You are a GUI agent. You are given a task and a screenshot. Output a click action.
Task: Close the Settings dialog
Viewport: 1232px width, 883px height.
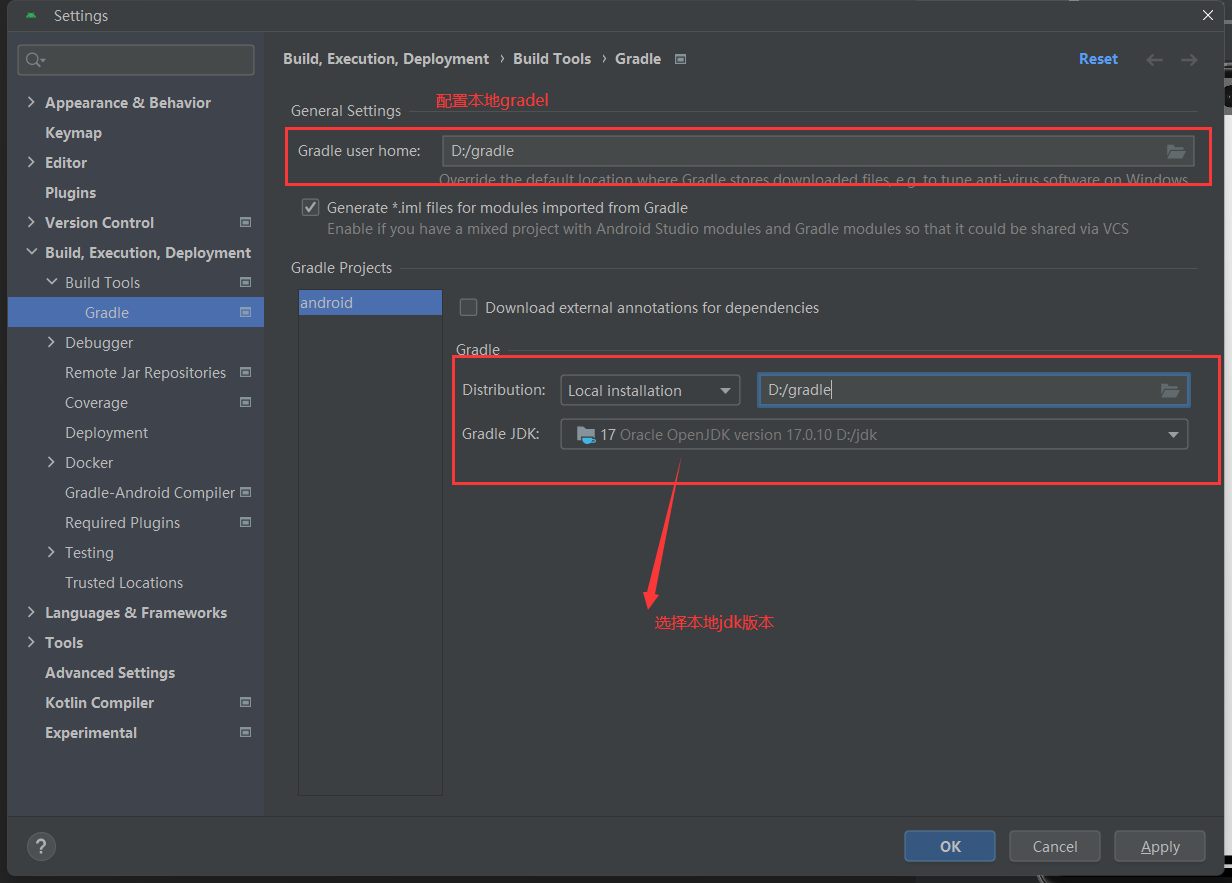click(1208, 15)
